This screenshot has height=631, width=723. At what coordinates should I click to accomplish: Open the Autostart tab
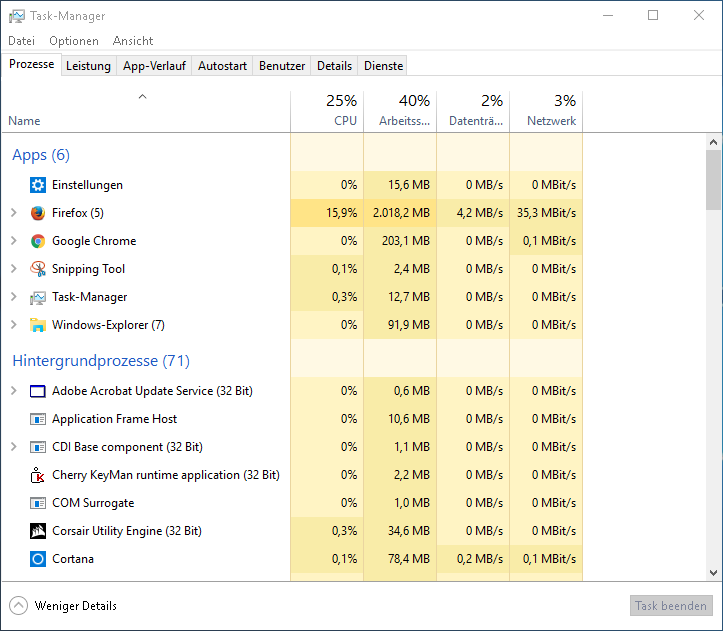coord(222,66)
